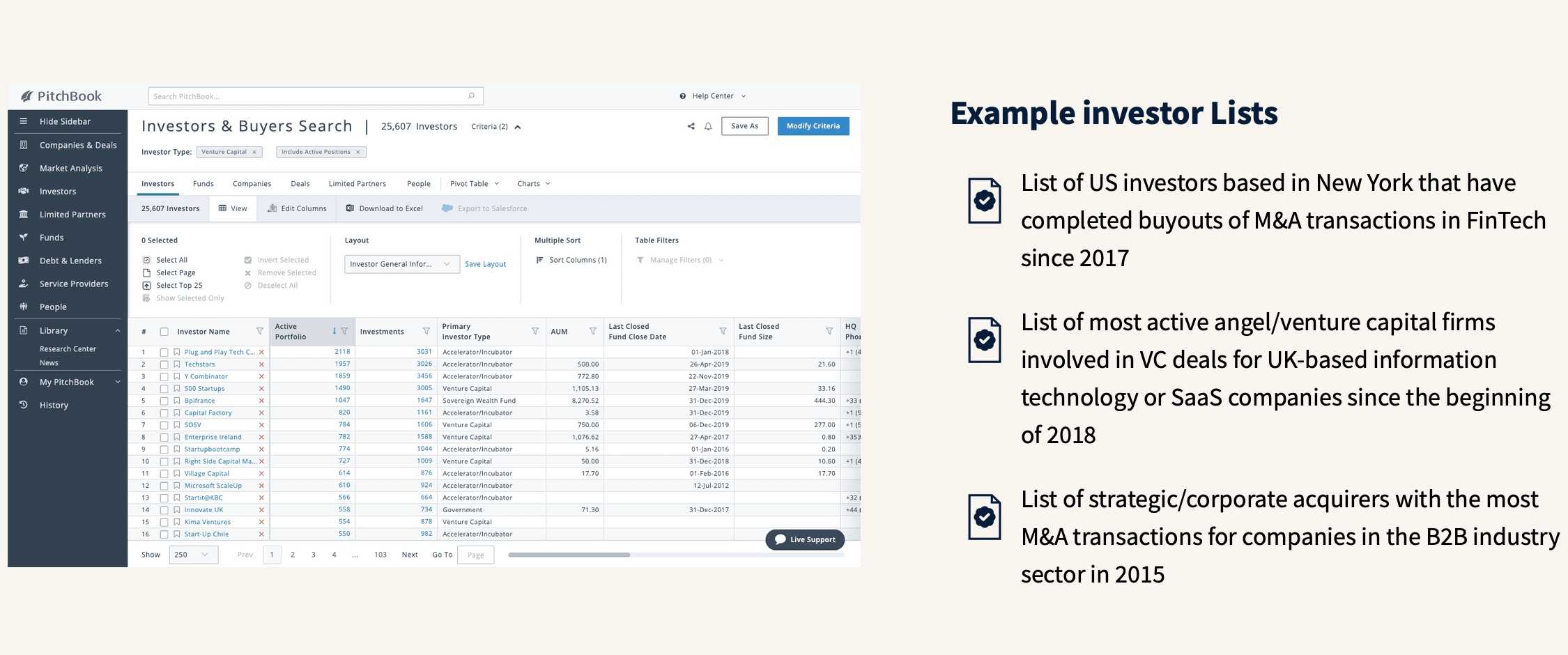Open Market Analysis sidebar icon
Screen dimensions: 1568x655
(x=24, y=168)
